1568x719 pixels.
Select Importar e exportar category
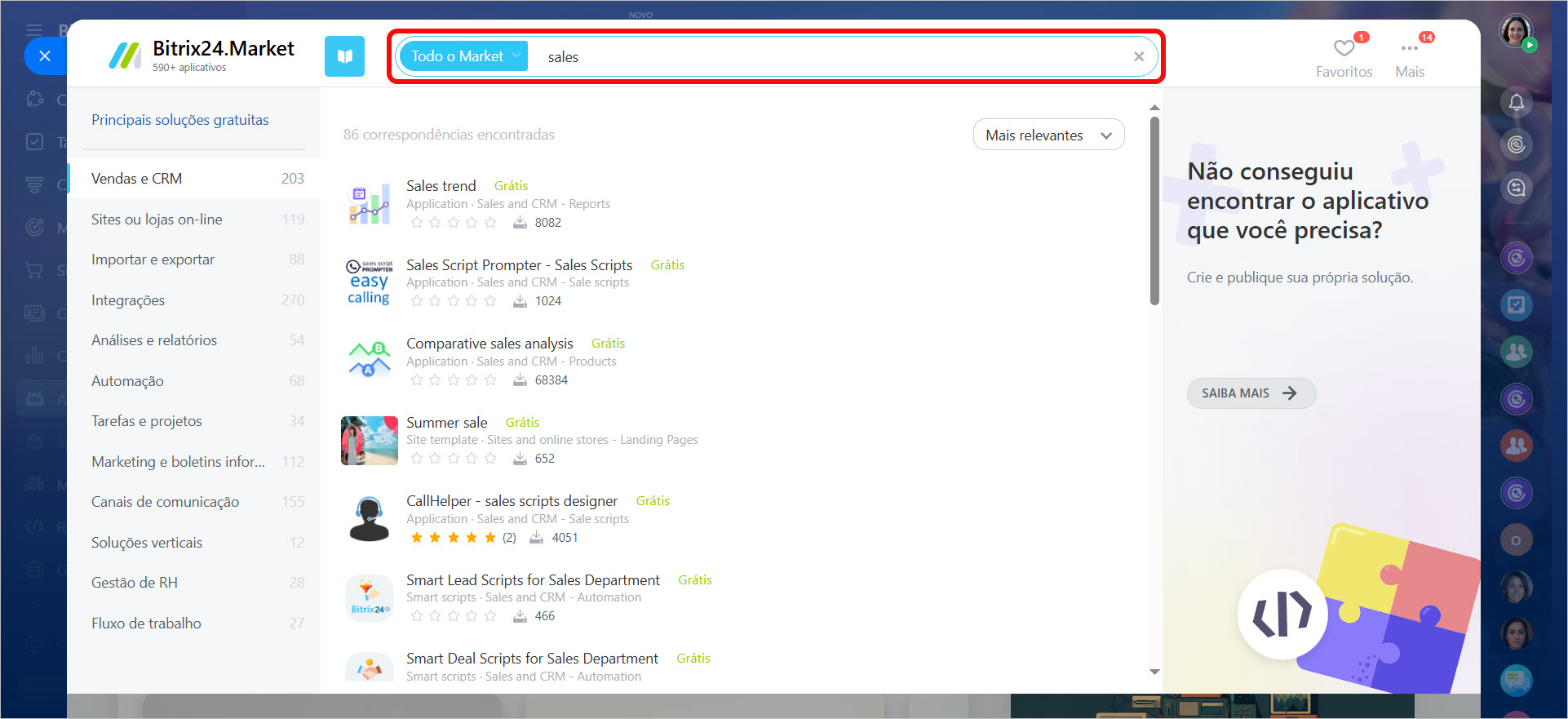click(194, 260)
